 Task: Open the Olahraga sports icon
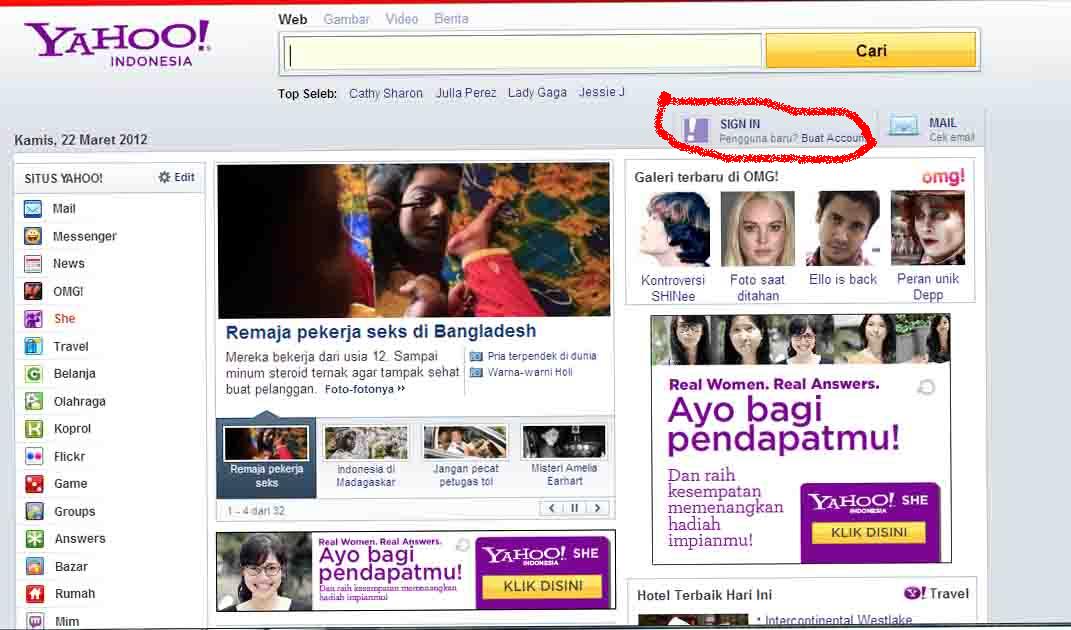coord(33,401)
